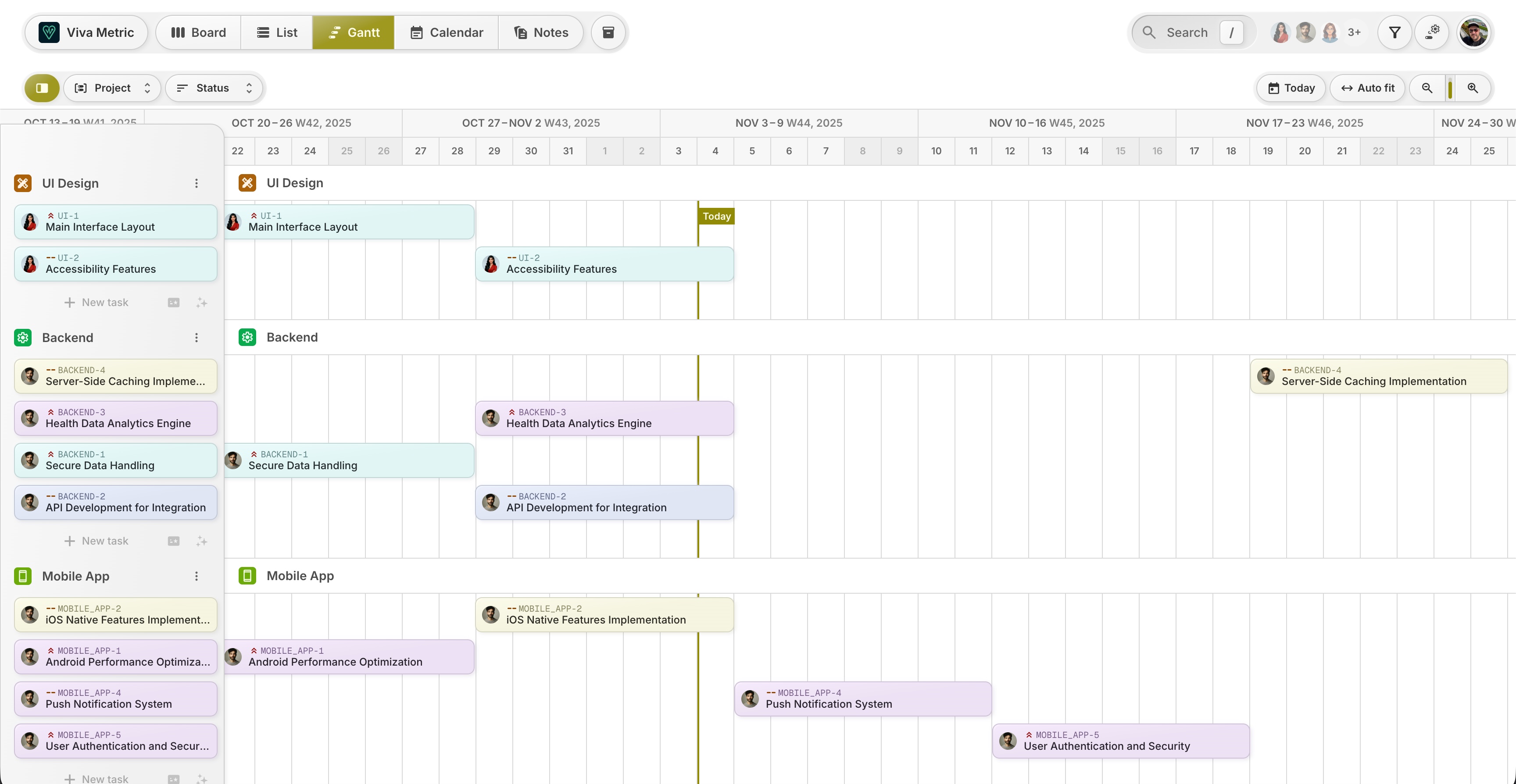Switch to the Calendar view
Image resolution: width=1516 pixels, height=784 pixels.
(x=446, y=32)
